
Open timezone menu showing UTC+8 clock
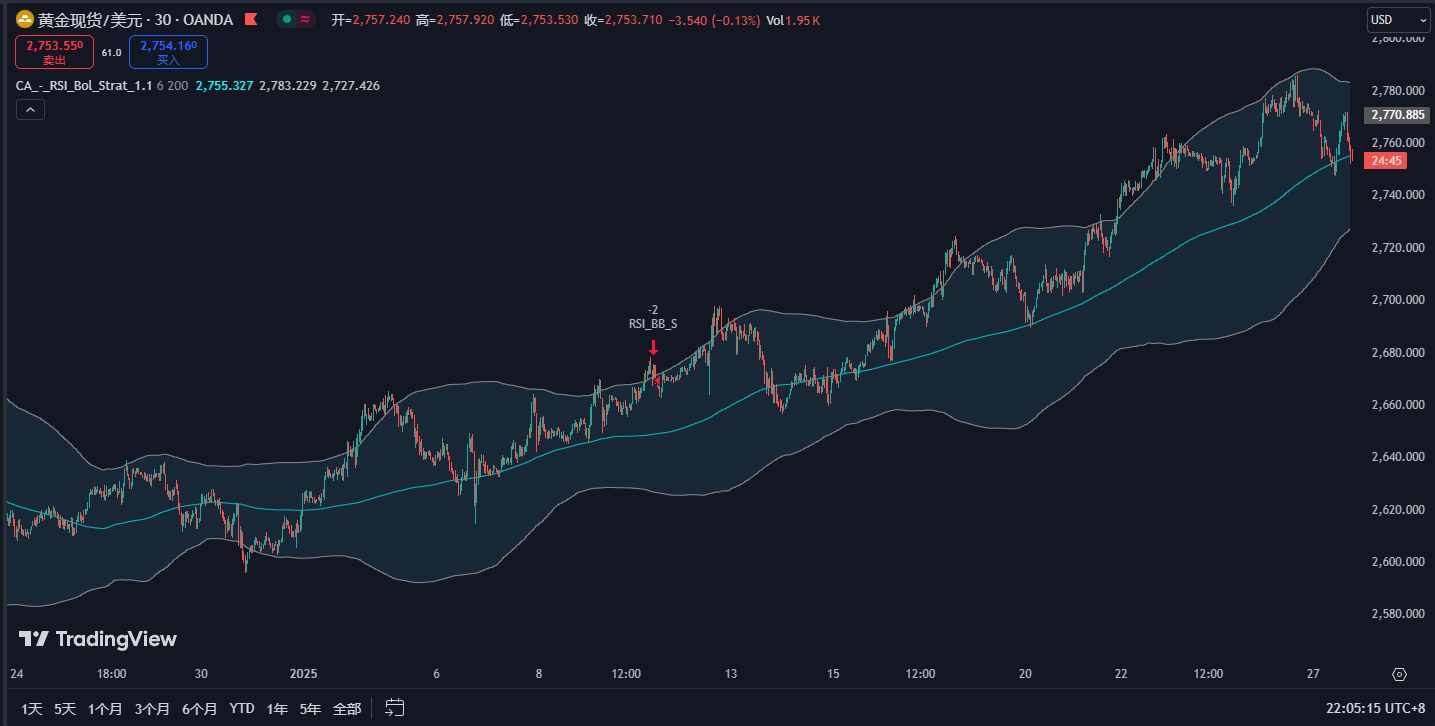click(x=1377, y=708)
